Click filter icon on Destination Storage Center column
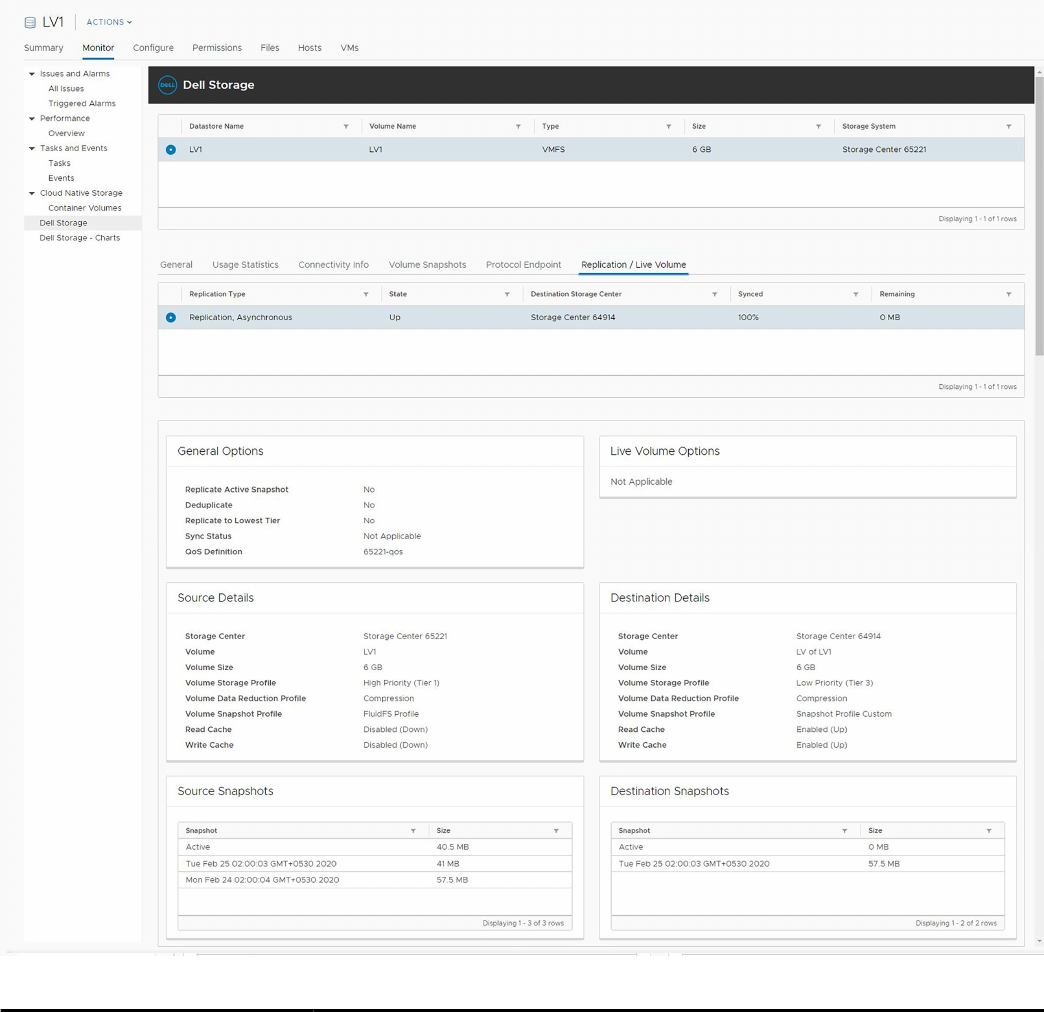 (714, 295)
